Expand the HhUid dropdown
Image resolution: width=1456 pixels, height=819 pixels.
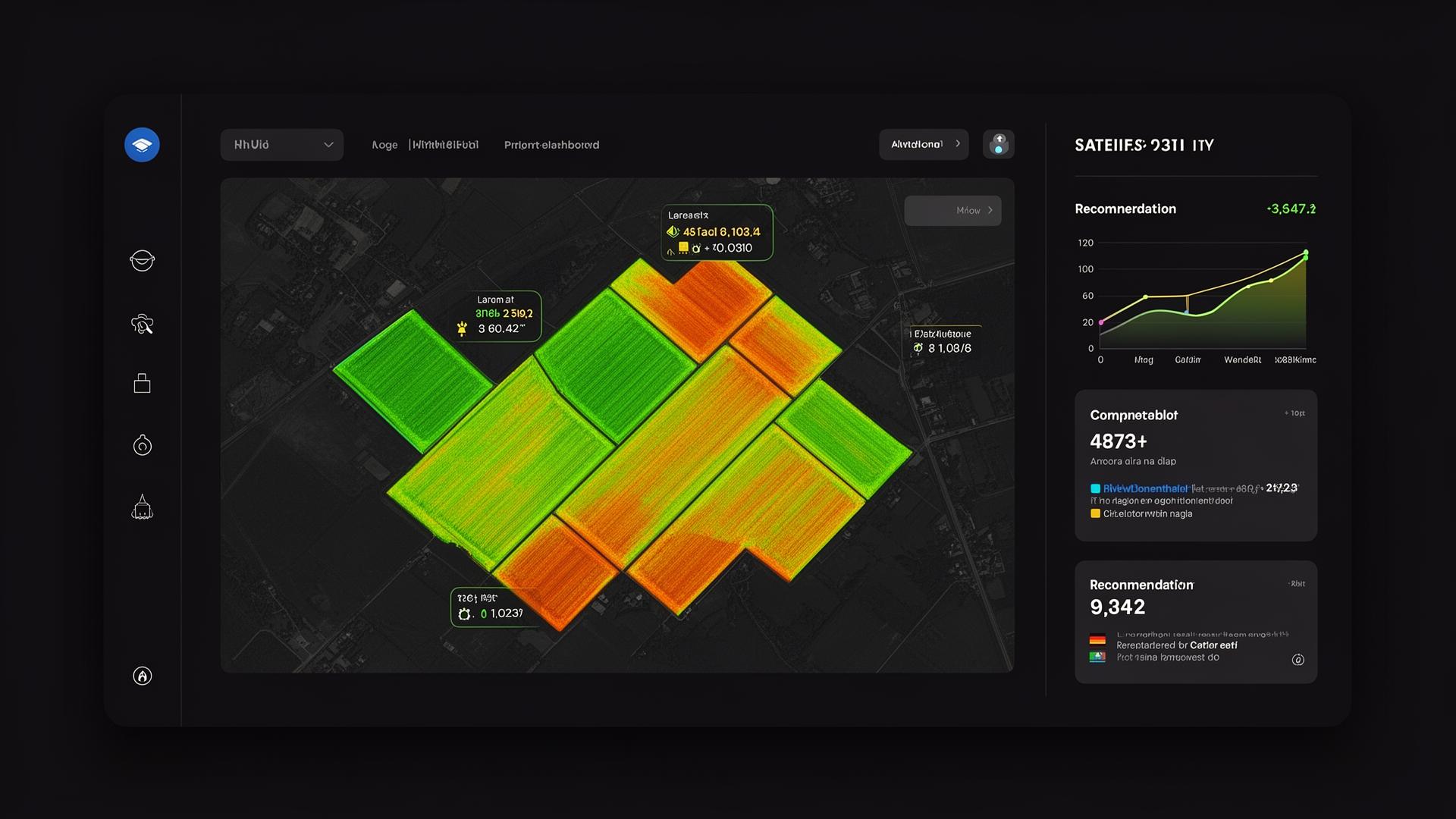coord(282,145)
